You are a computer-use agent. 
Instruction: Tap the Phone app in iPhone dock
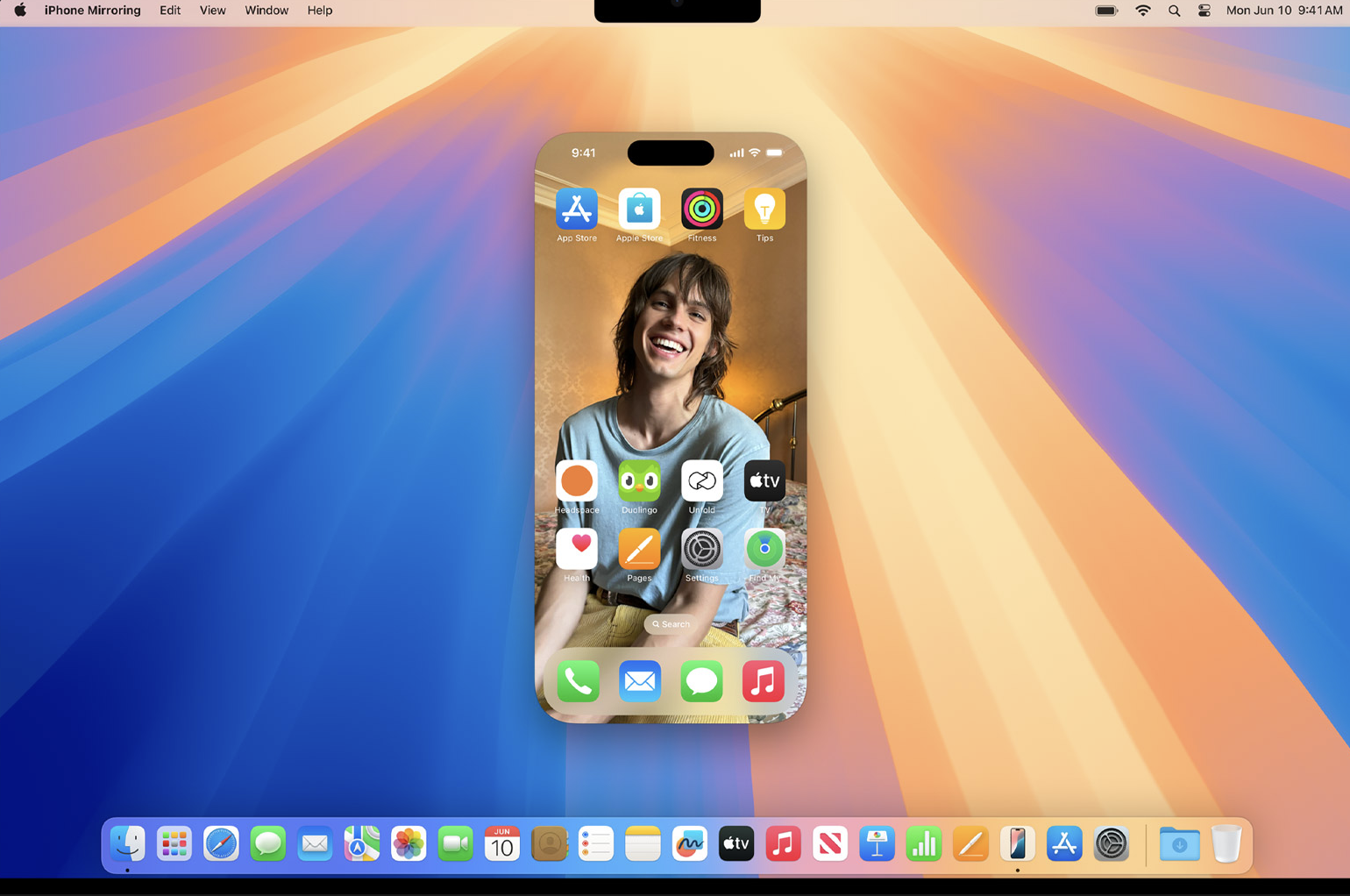click(x=578, y=681)
